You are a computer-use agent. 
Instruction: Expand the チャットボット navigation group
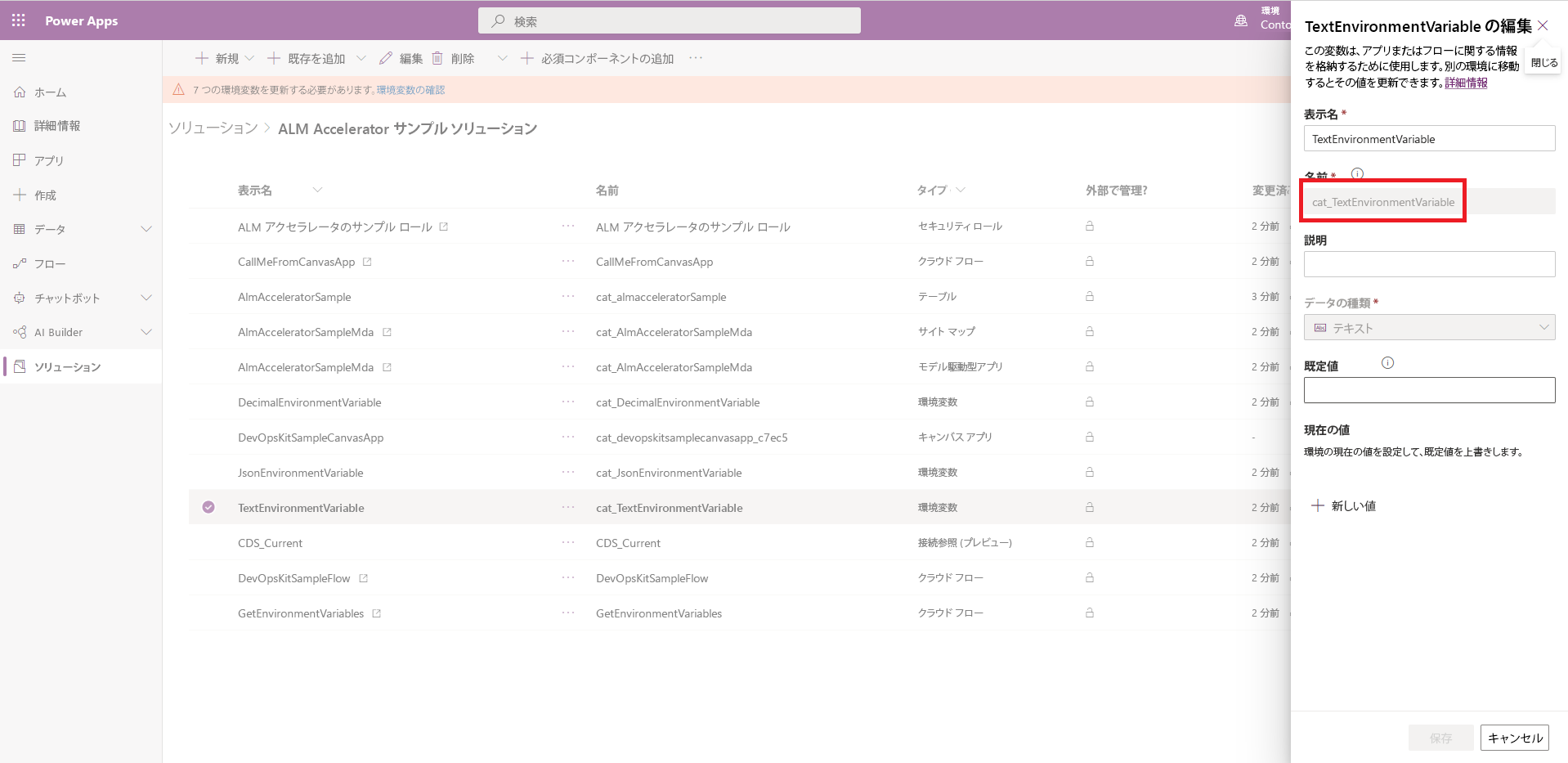pyautogui.click(x=146, y=298)
